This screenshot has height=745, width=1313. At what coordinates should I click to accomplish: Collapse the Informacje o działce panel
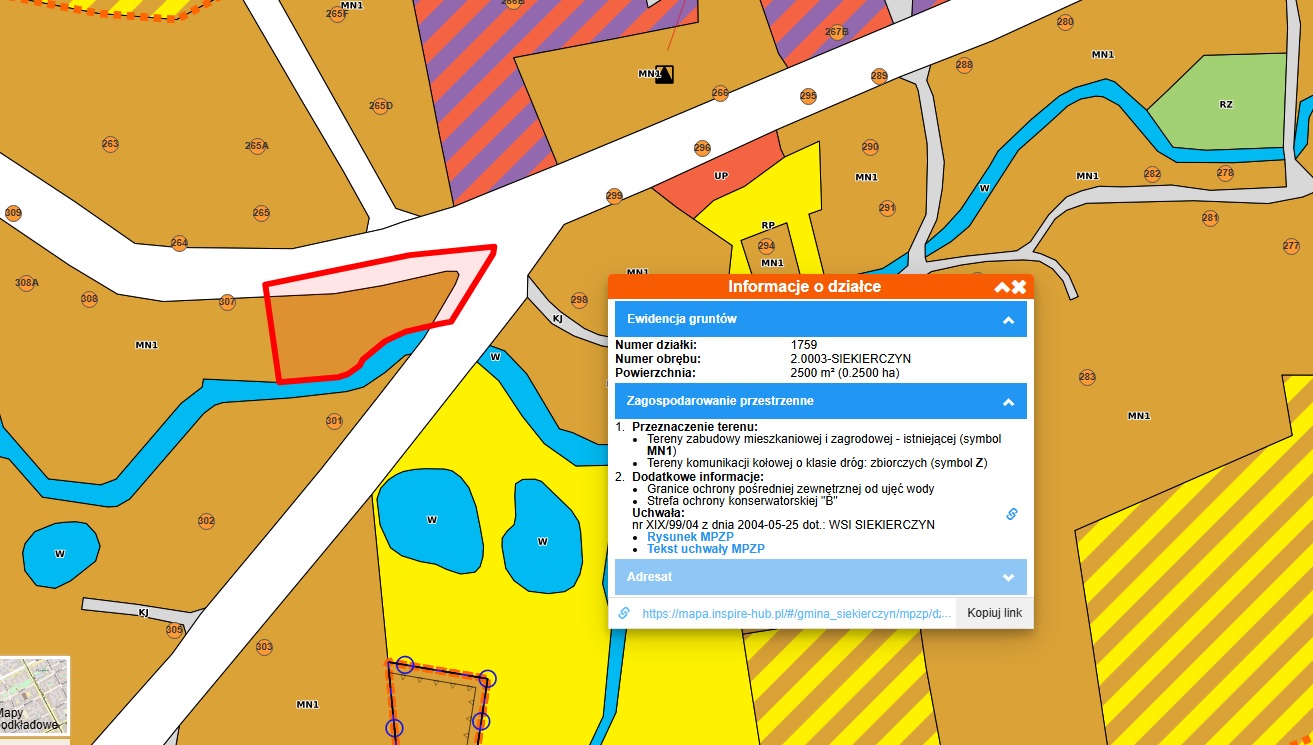tap(1001, 287)
